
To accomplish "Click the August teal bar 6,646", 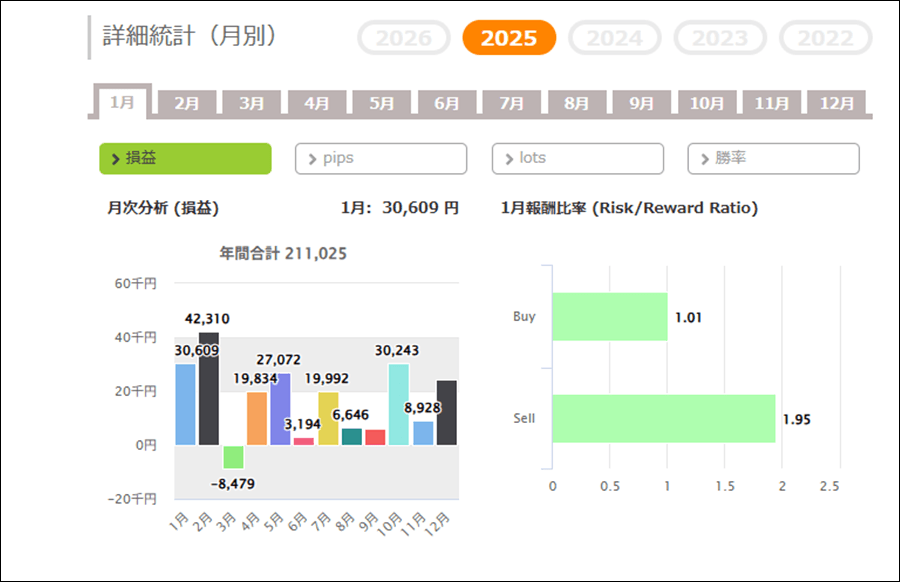I will coord(352,437).
